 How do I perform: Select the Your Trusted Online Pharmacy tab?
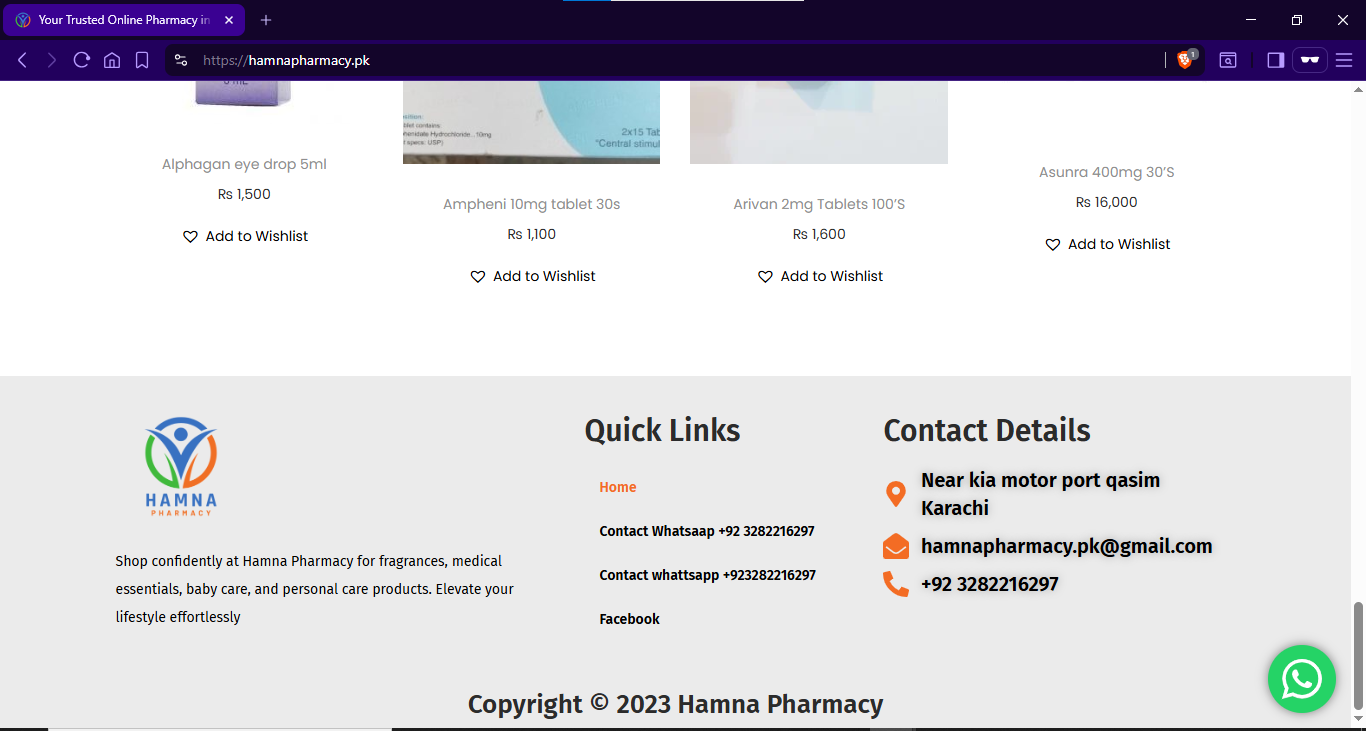pos(126,20)
